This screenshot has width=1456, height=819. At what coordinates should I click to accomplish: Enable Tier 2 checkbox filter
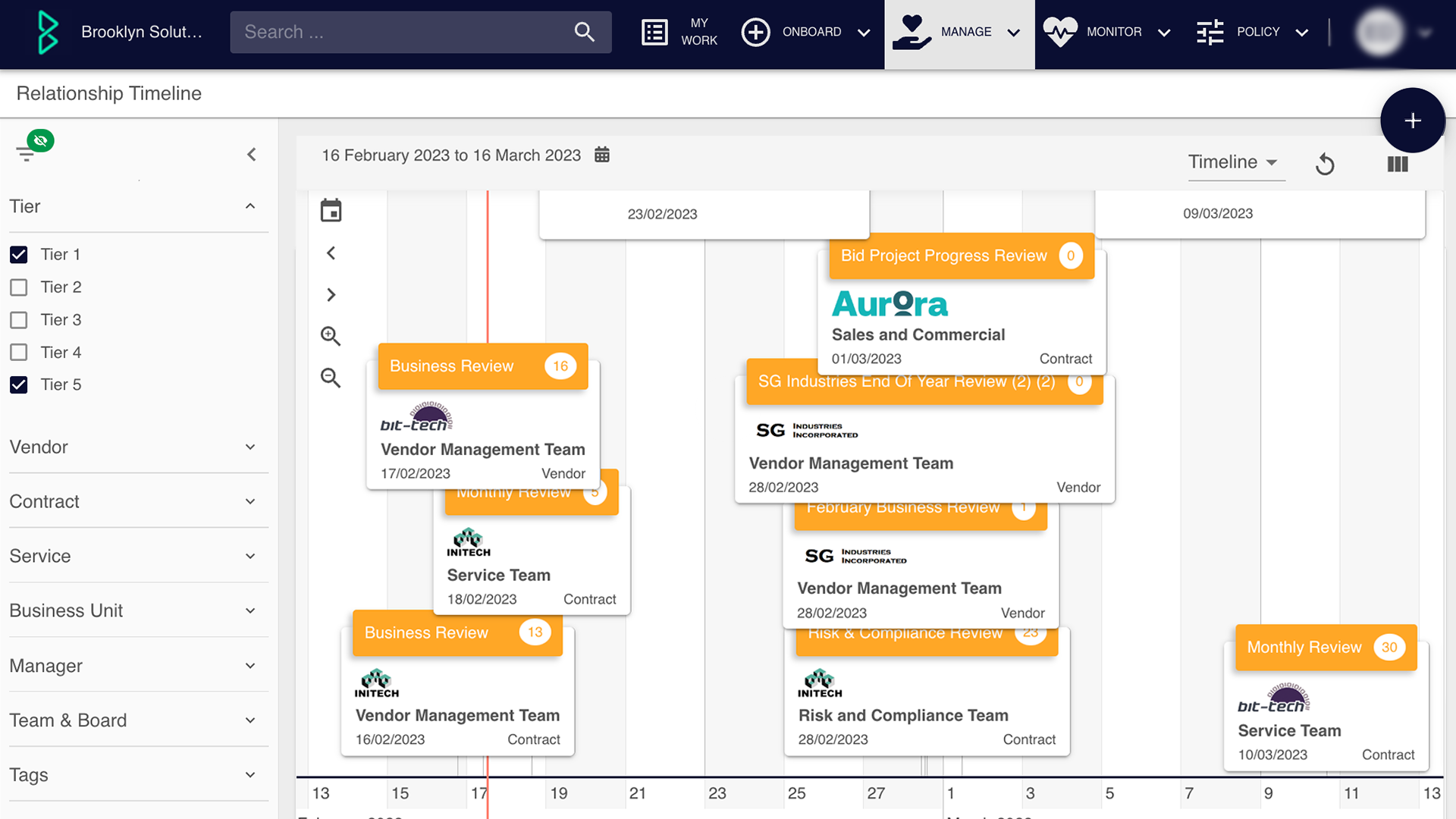coord(18,287)
